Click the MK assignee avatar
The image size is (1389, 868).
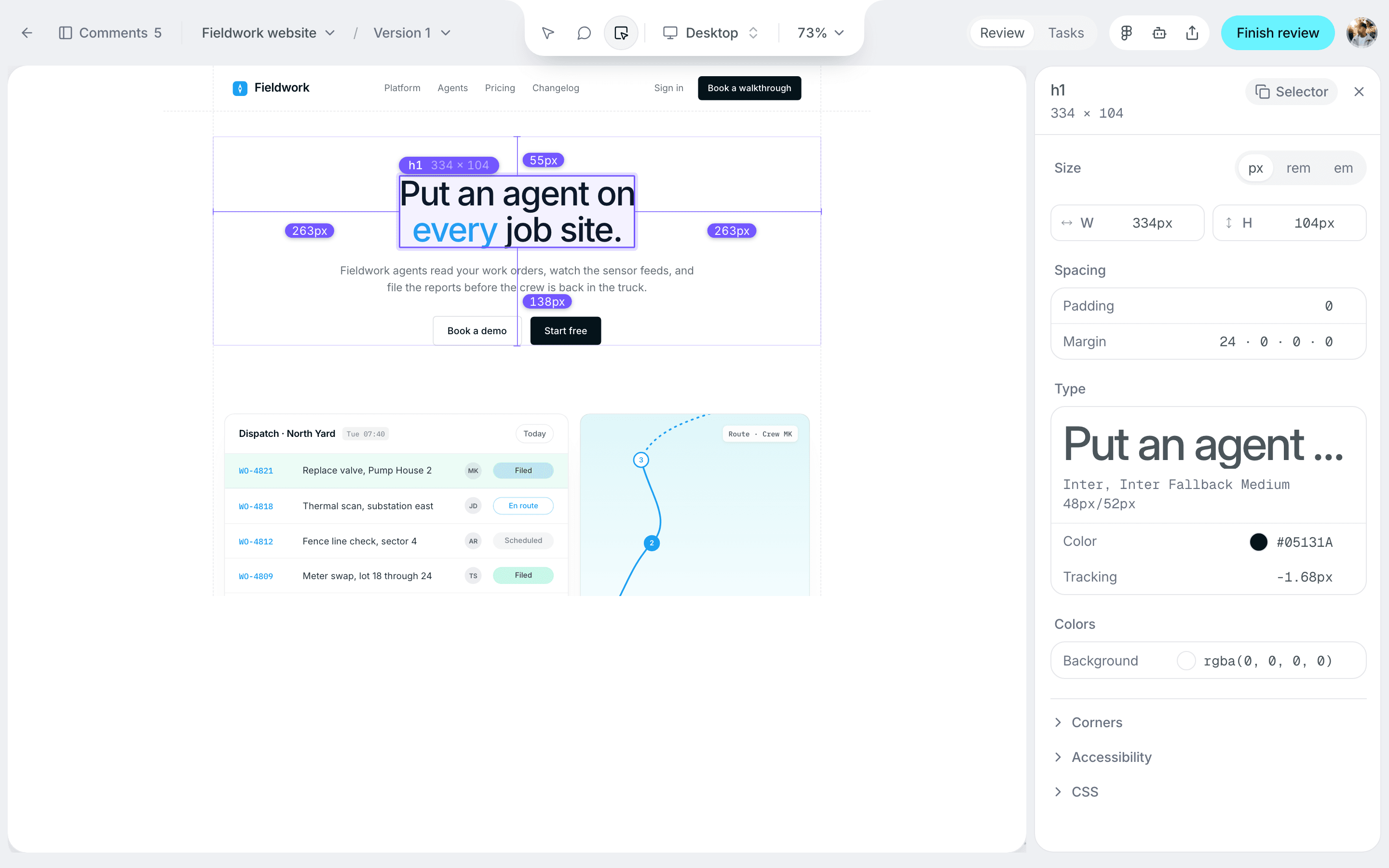tap(473, 471)
